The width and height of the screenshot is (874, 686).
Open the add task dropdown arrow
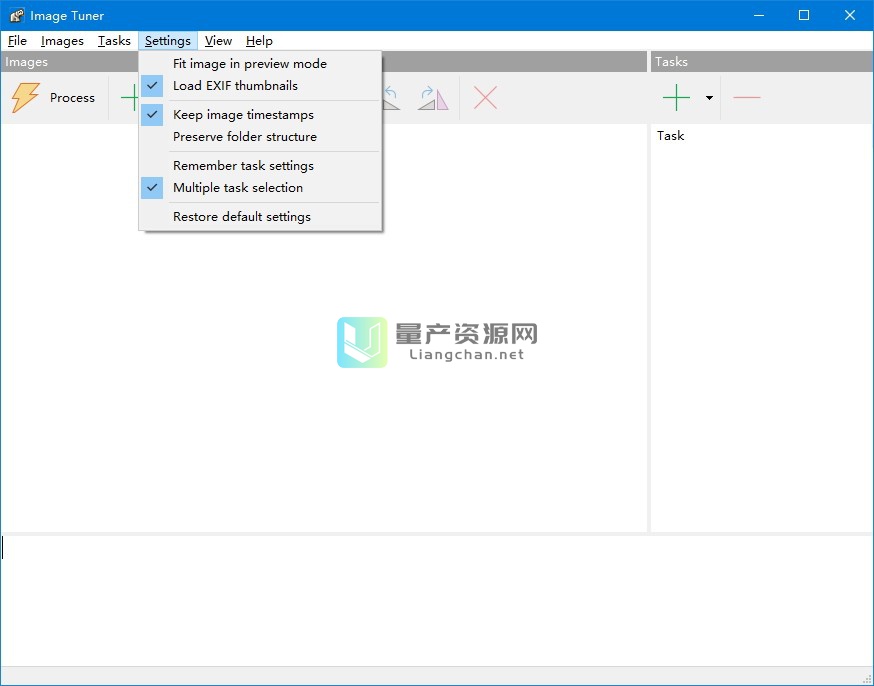pos(709,98)
